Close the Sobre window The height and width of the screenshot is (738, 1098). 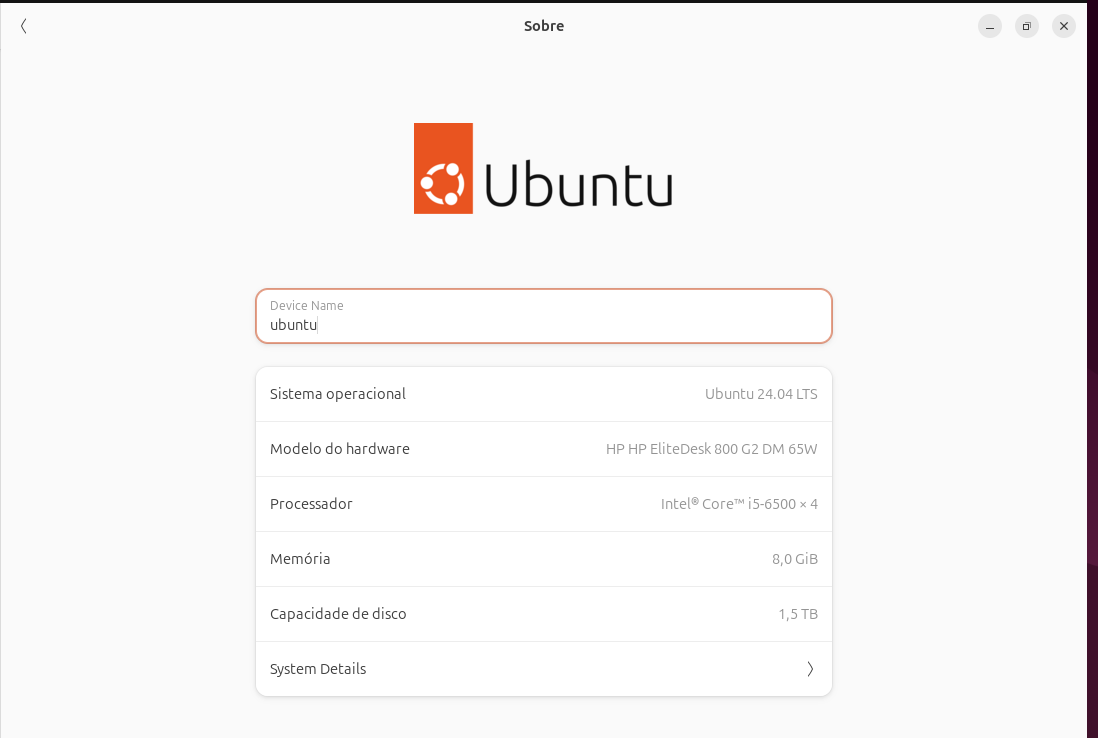point(1064,27)
